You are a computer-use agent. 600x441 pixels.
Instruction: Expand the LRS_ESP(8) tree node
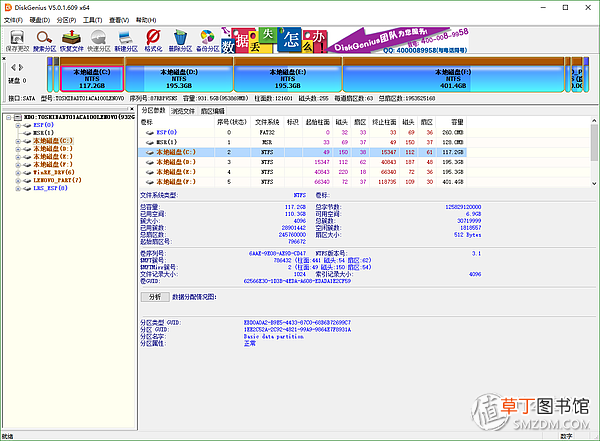pos(18,188)
